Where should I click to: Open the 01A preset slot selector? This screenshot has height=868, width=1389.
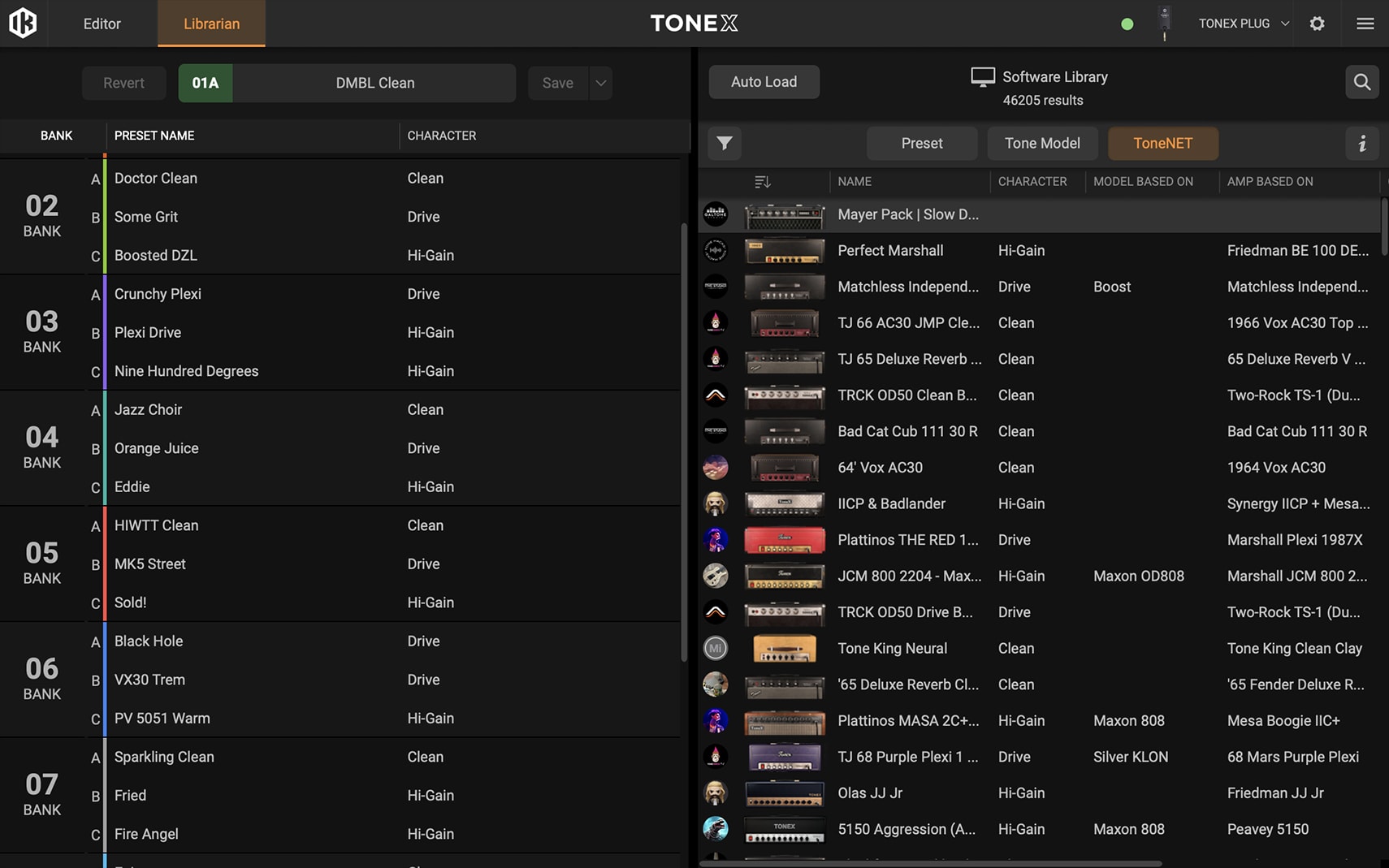(x=206, y=83)
